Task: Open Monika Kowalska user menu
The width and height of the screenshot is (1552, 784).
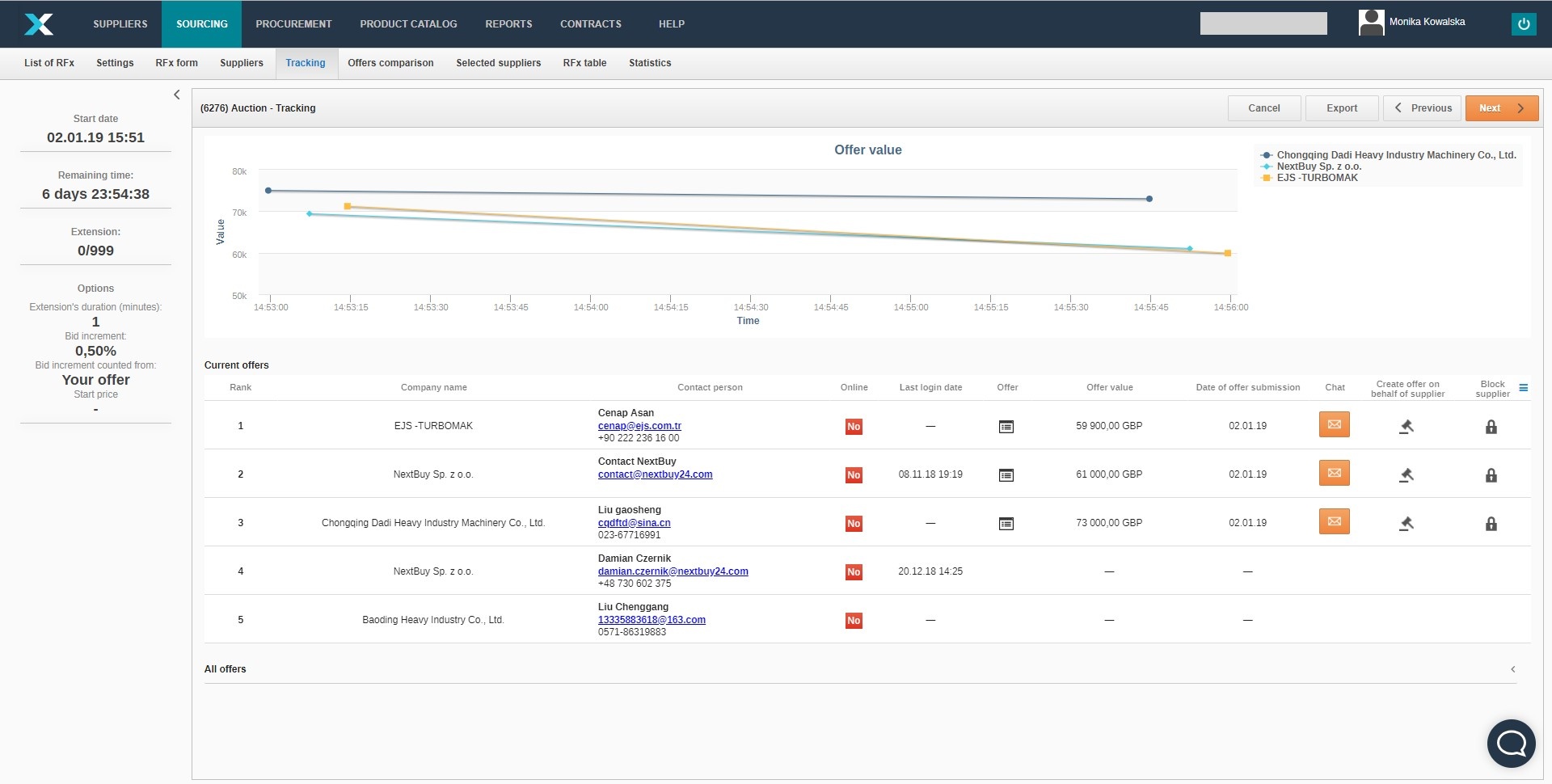Action: pos(1426,23)
